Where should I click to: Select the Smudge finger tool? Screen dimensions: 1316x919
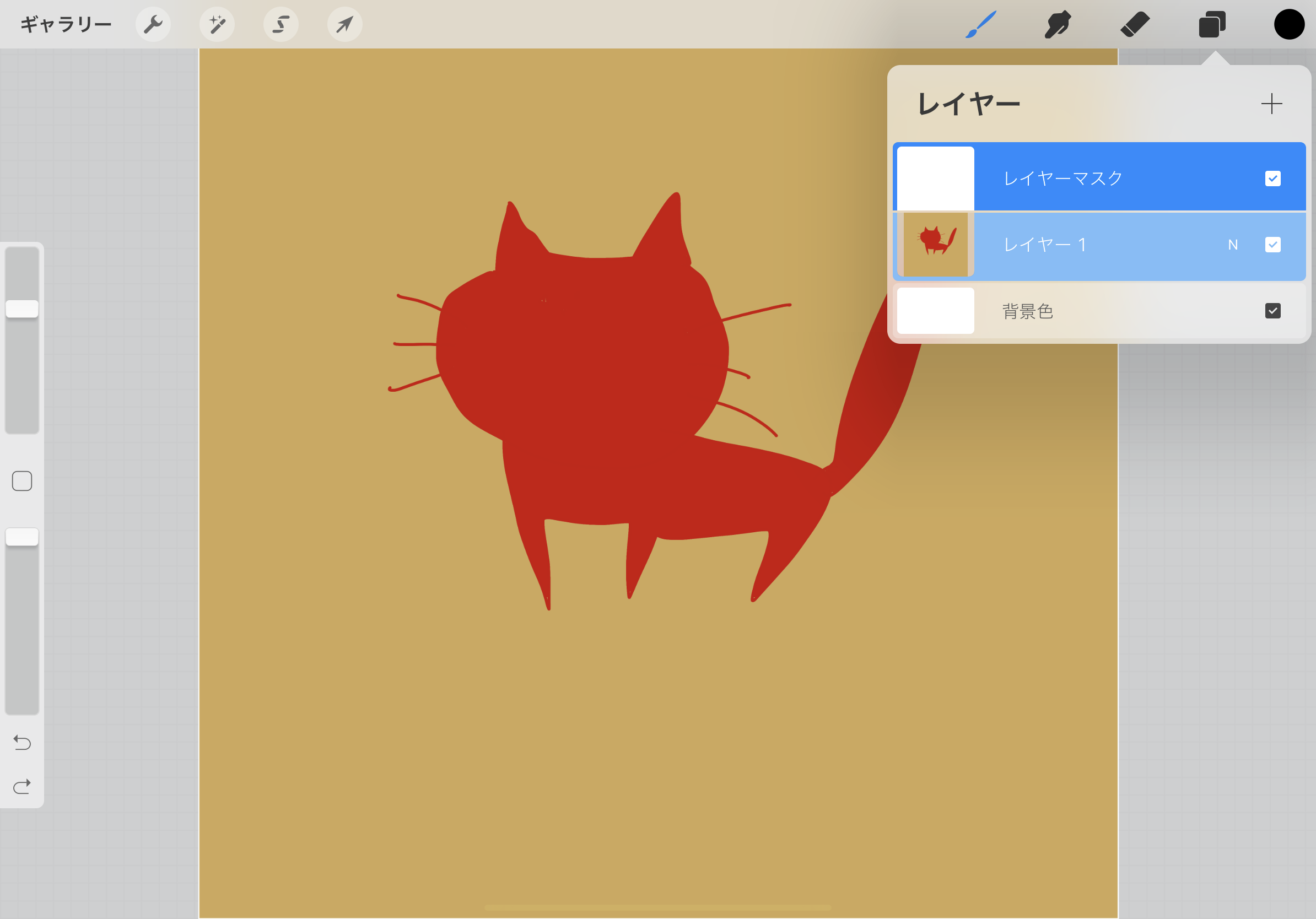1058,25
